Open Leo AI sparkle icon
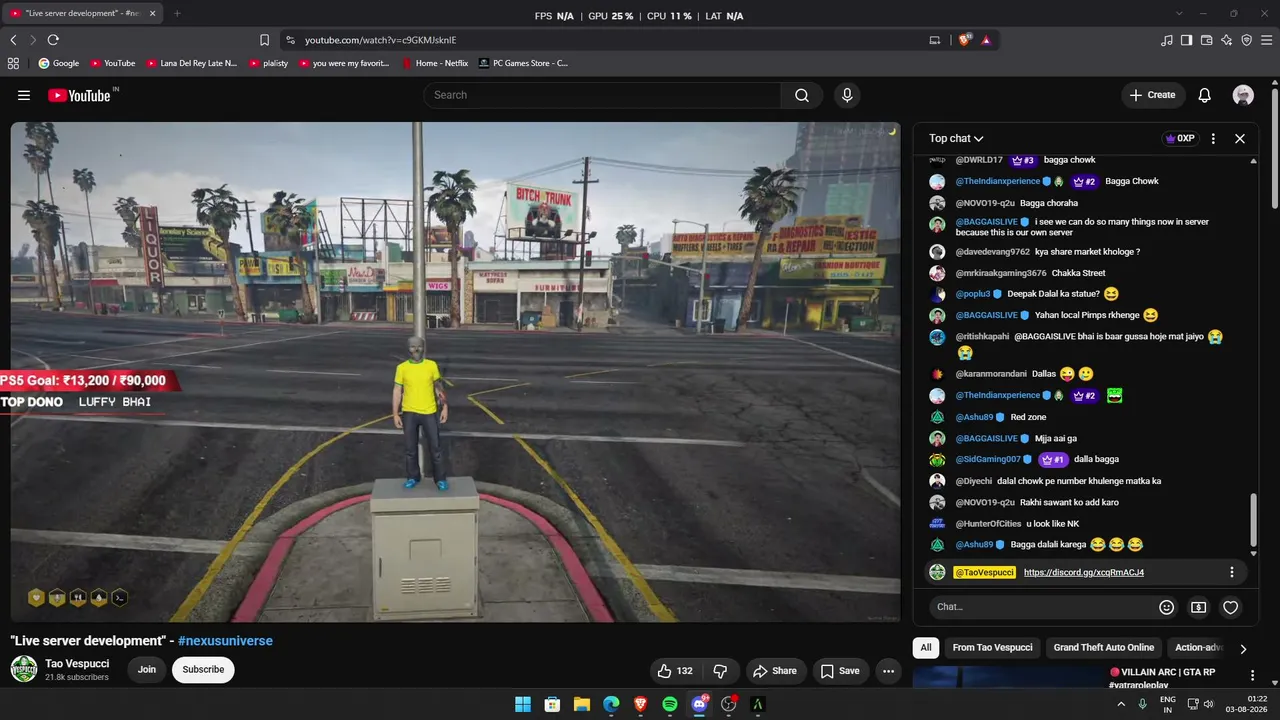Screen dimensions: 1280x720 point(1227,40)
